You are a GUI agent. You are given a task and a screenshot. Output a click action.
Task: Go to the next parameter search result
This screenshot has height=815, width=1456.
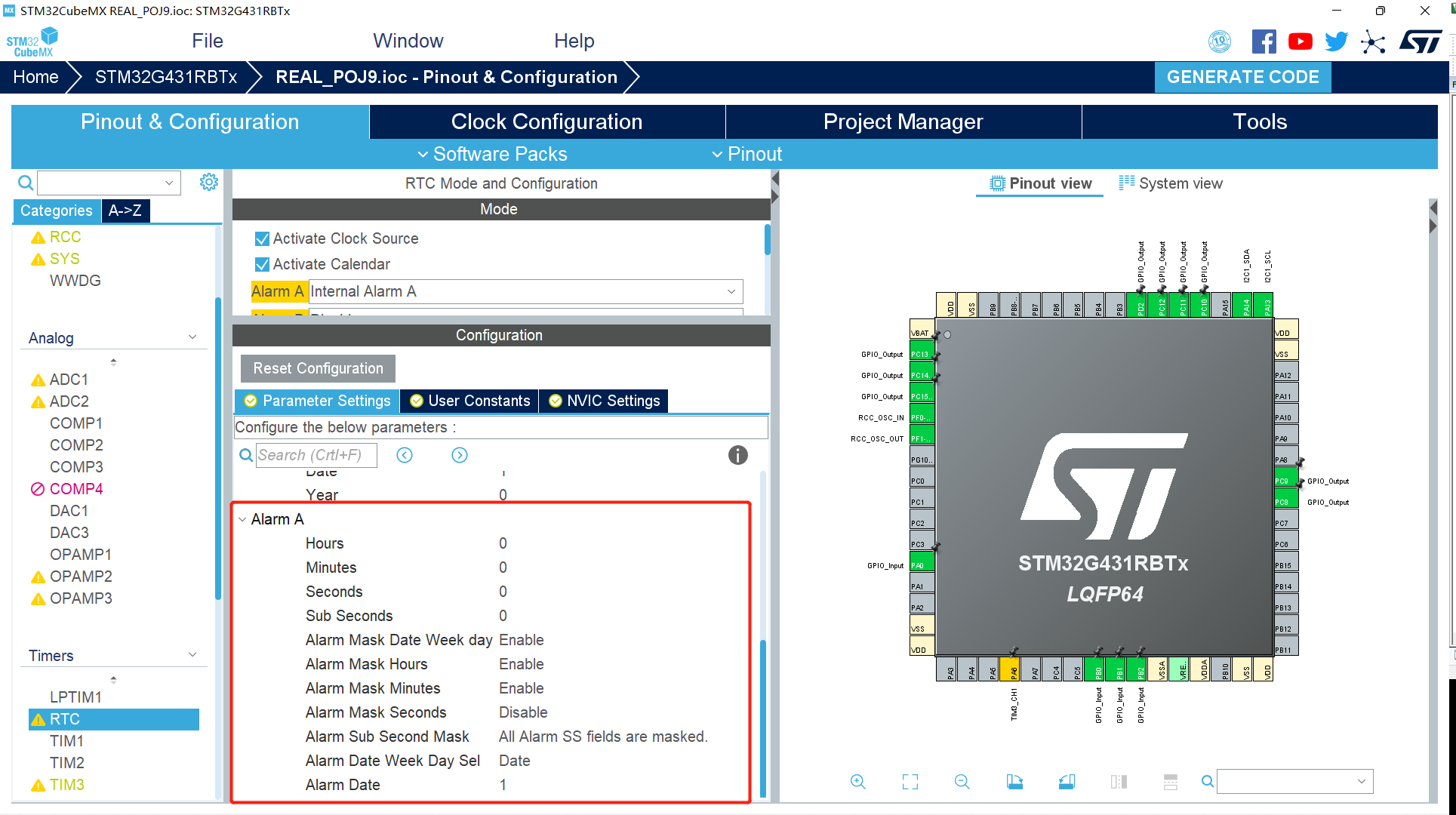(x=460, y=455)
